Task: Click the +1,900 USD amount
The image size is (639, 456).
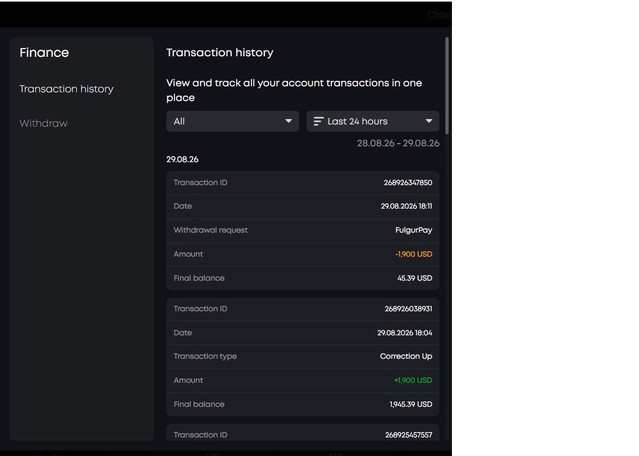Action: tap(413, 380)
